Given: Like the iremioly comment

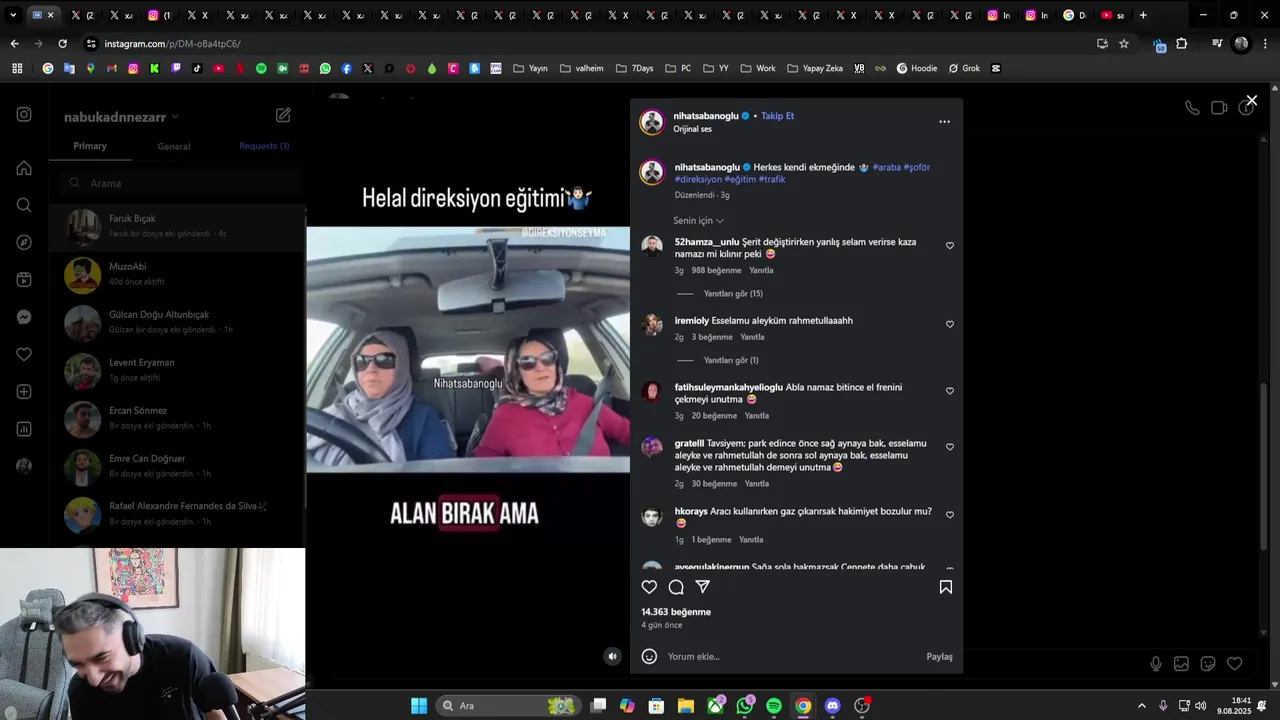Looking at the screenshot, I should [x=950, y=324].
